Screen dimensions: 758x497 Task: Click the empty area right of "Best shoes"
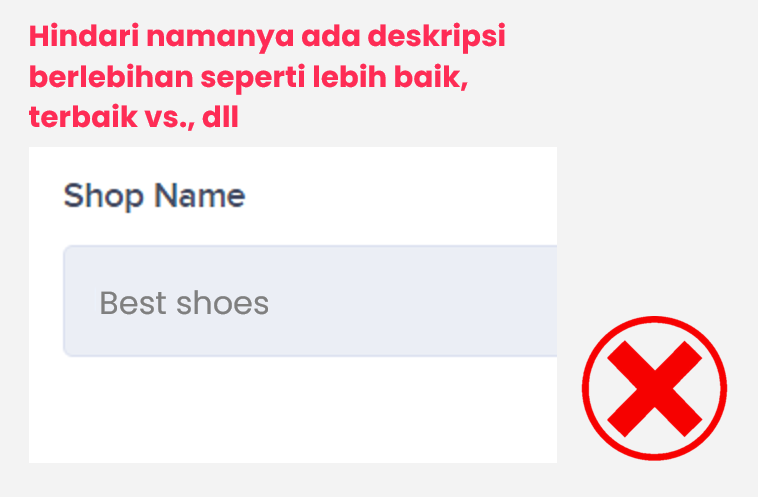point(420,301)
